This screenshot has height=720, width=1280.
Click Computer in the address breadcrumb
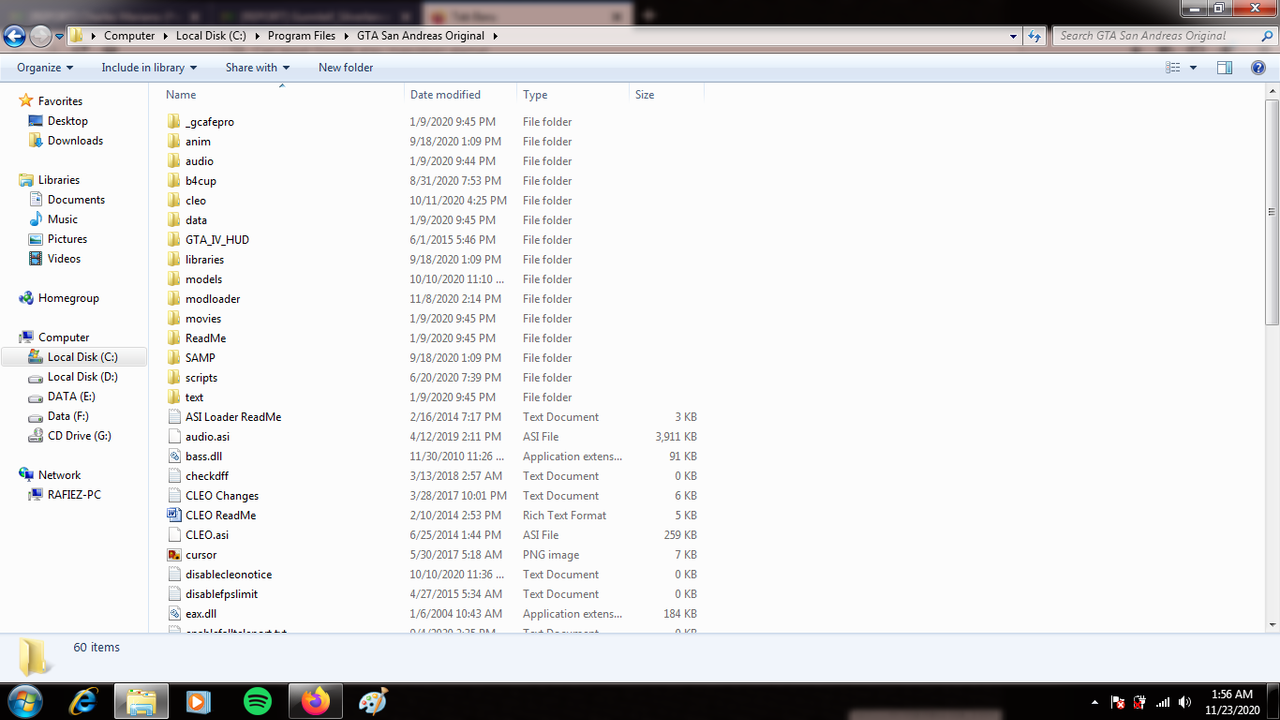click(x=130, y=36)
